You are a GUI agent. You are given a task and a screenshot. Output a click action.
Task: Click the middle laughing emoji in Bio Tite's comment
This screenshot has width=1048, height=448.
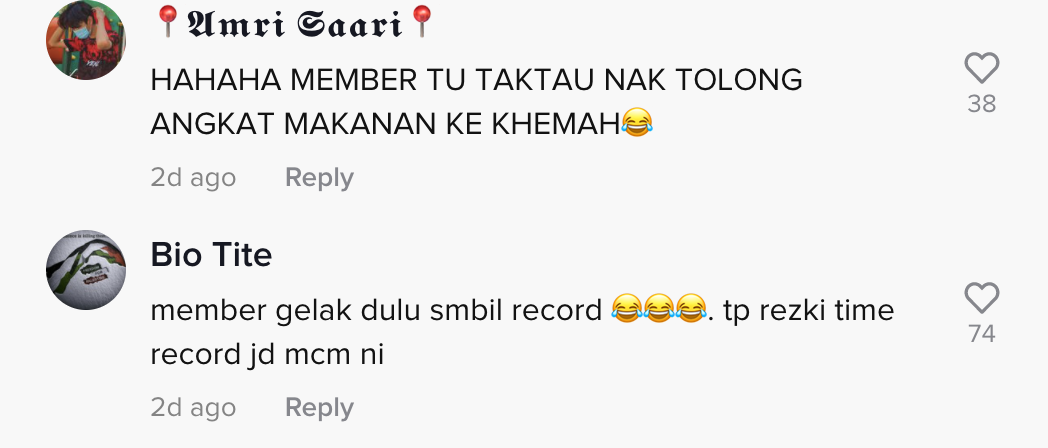tap(659, 310)
